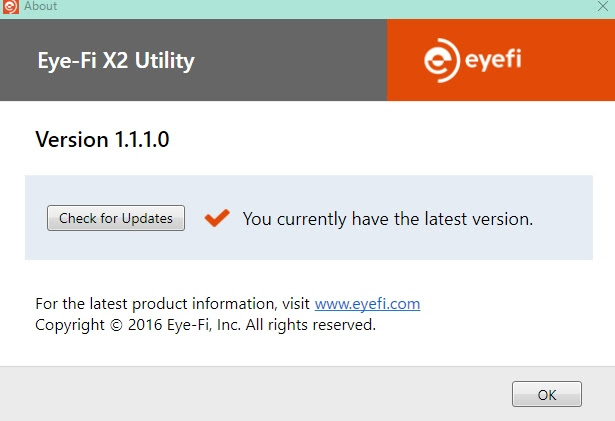Click the eyefi wordmark text

[492, 61]
